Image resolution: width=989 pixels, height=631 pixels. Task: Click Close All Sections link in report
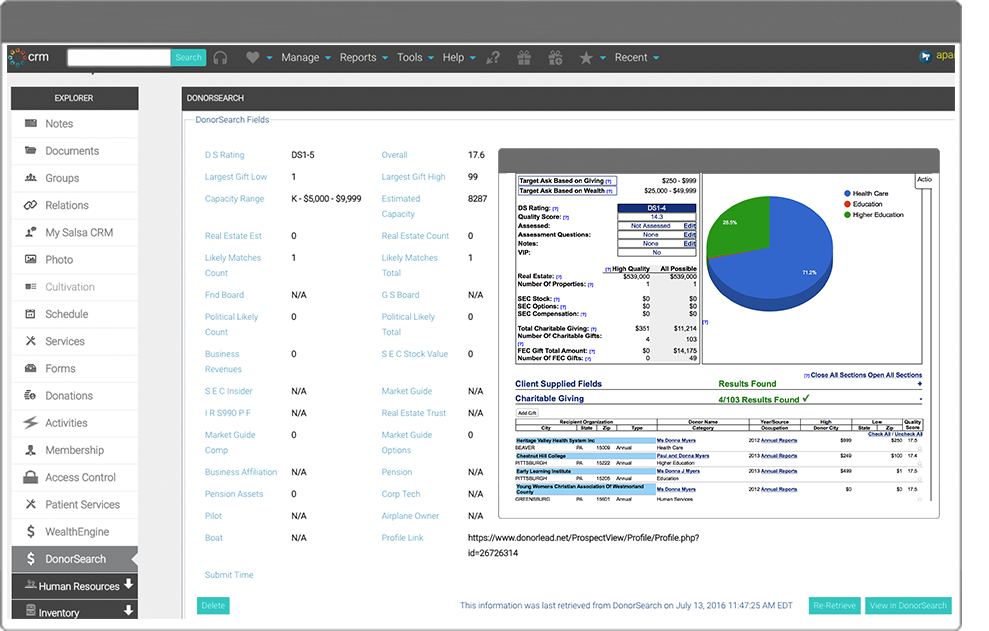(x=838, y=375)
